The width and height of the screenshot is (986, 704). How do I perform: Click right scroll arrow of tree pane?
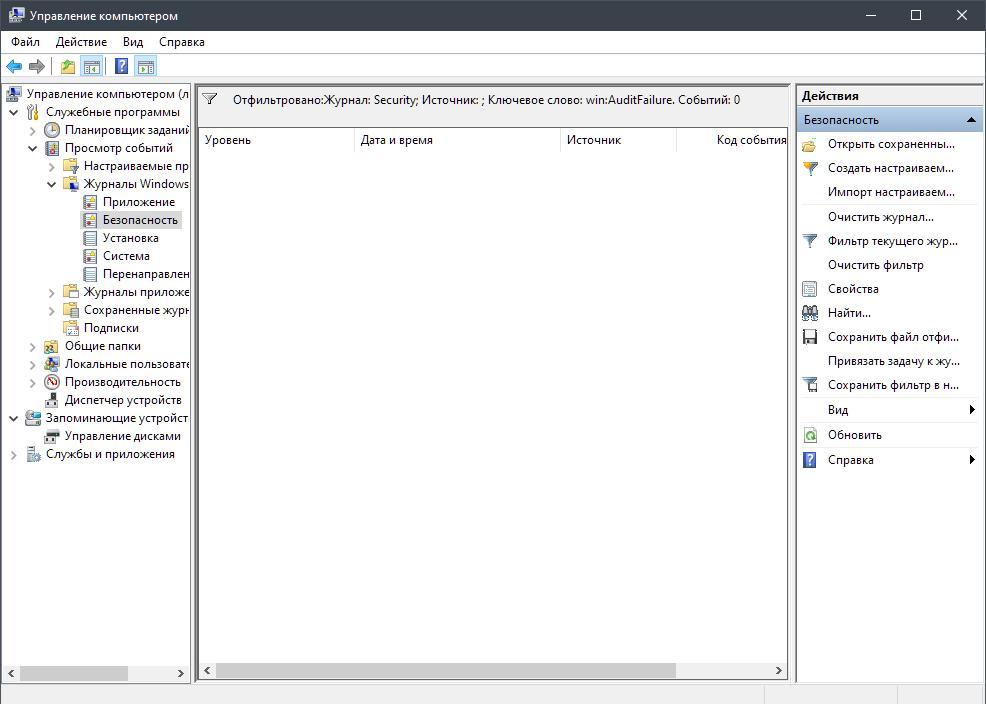[180, 673]
